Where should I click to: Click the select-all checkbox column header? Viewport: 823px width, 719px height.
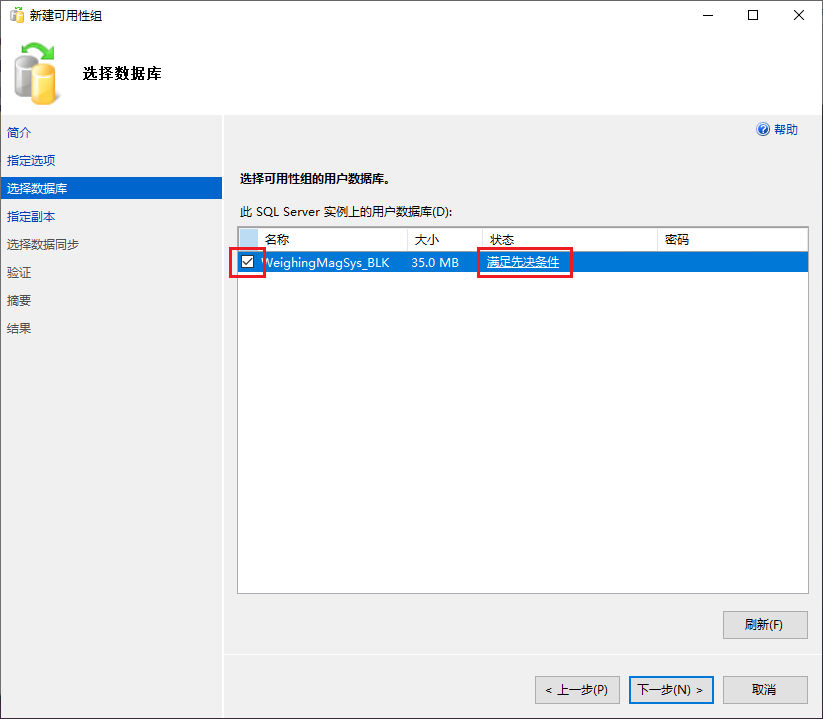(x=248, y=240)
